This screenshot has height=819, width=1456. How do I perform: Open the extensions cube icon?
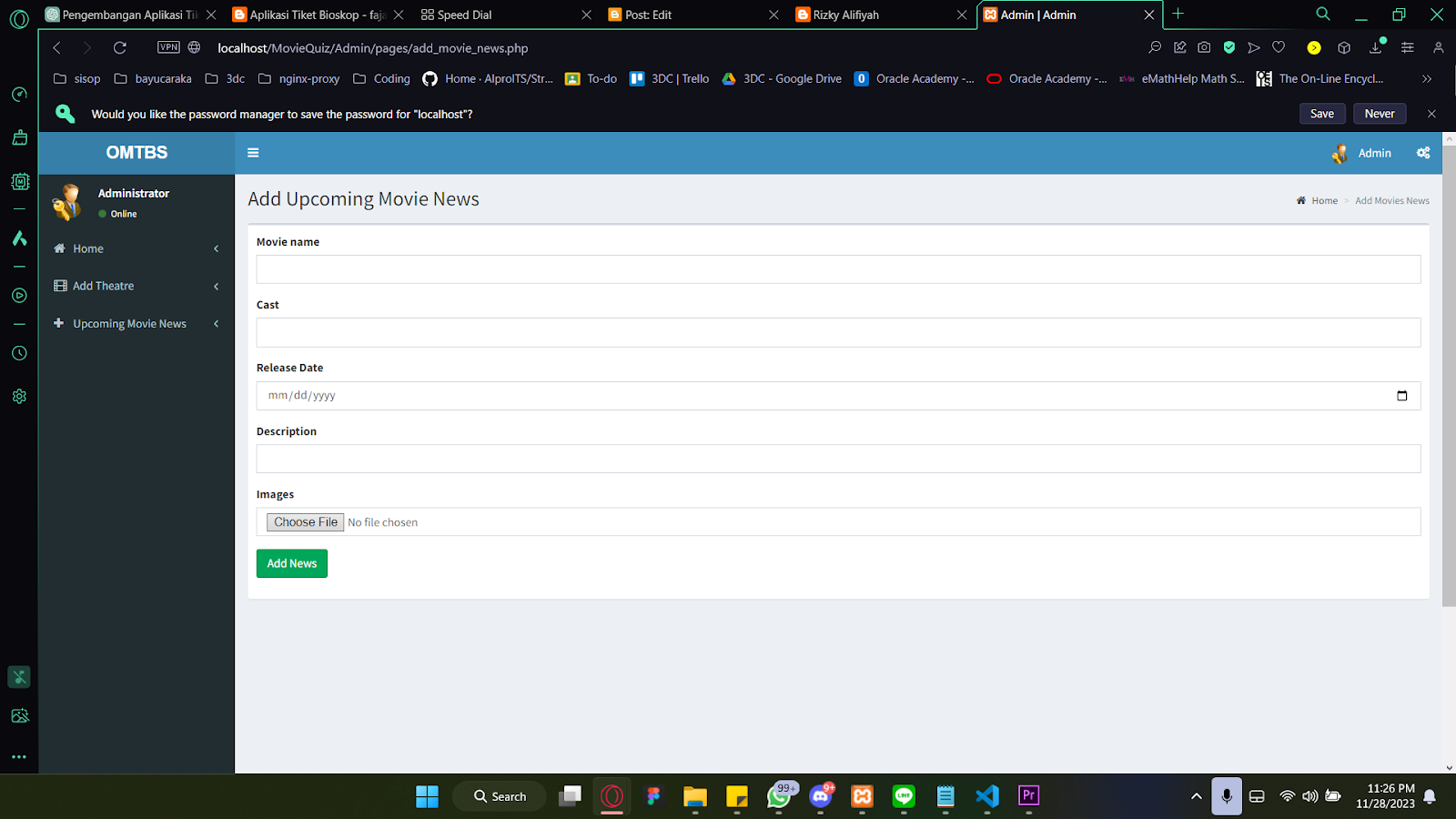[1344, 47]
